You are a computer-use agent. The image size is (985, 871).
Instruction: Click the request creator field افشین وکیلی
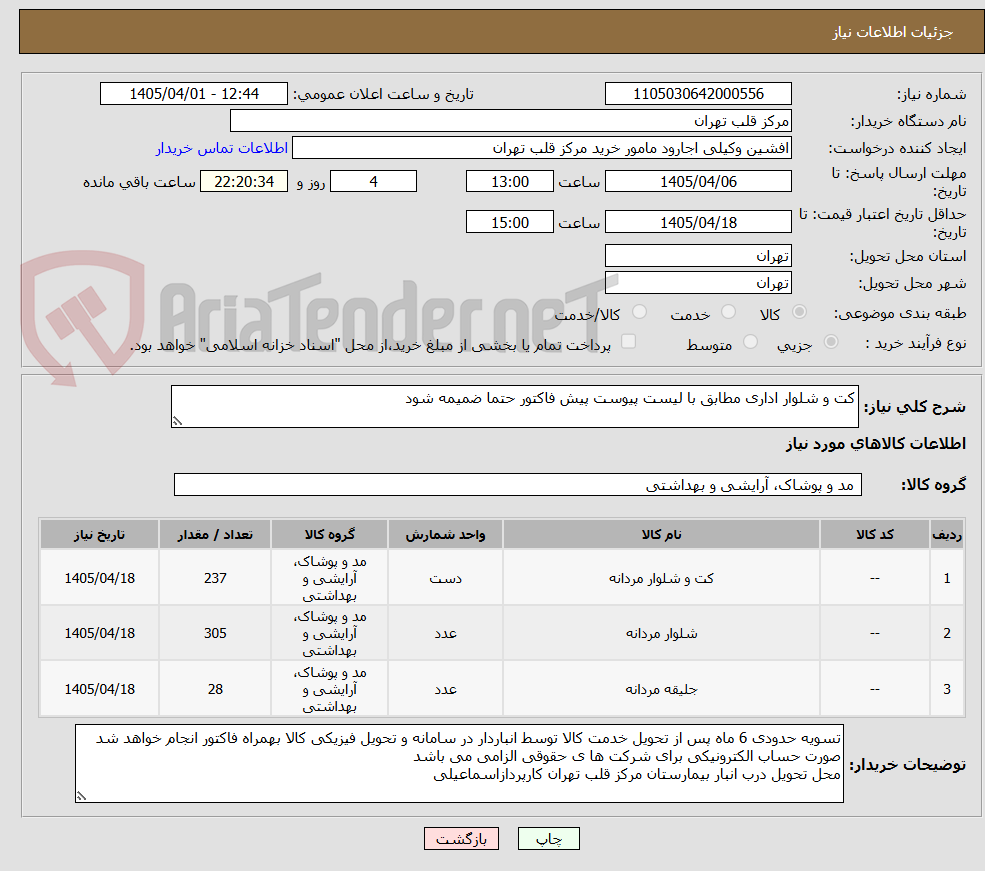pos(541,148)
